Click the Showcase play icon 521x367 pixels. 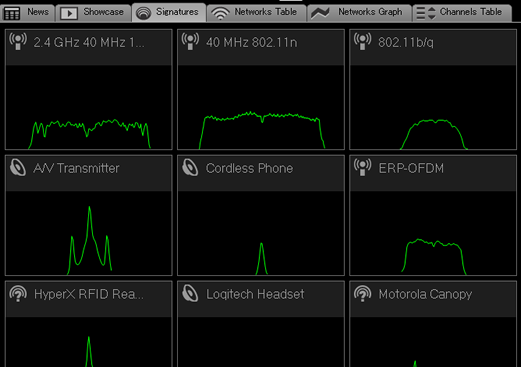(69, 13)
